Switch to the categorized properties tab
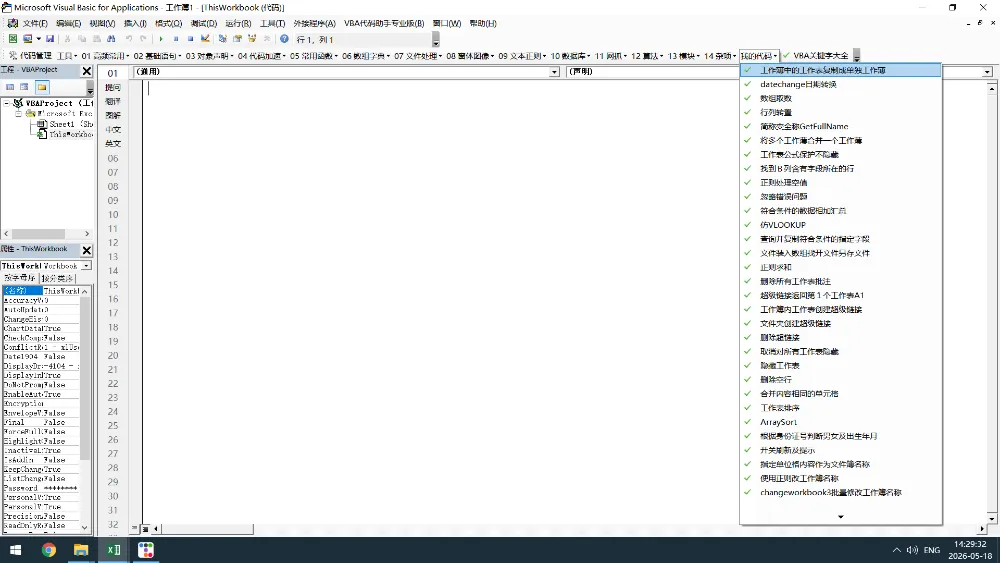Viewport: 1000px width, 563px height. 57,278
